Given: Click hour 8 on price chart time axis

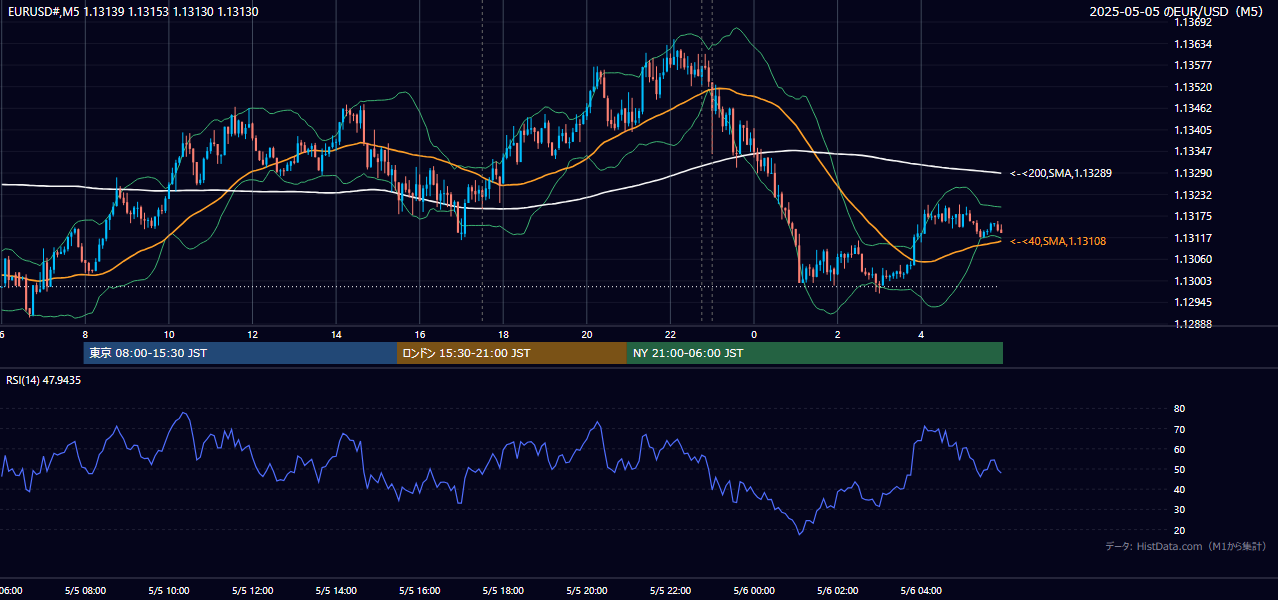Looking at the screenshot, I should tap(85, 334).
